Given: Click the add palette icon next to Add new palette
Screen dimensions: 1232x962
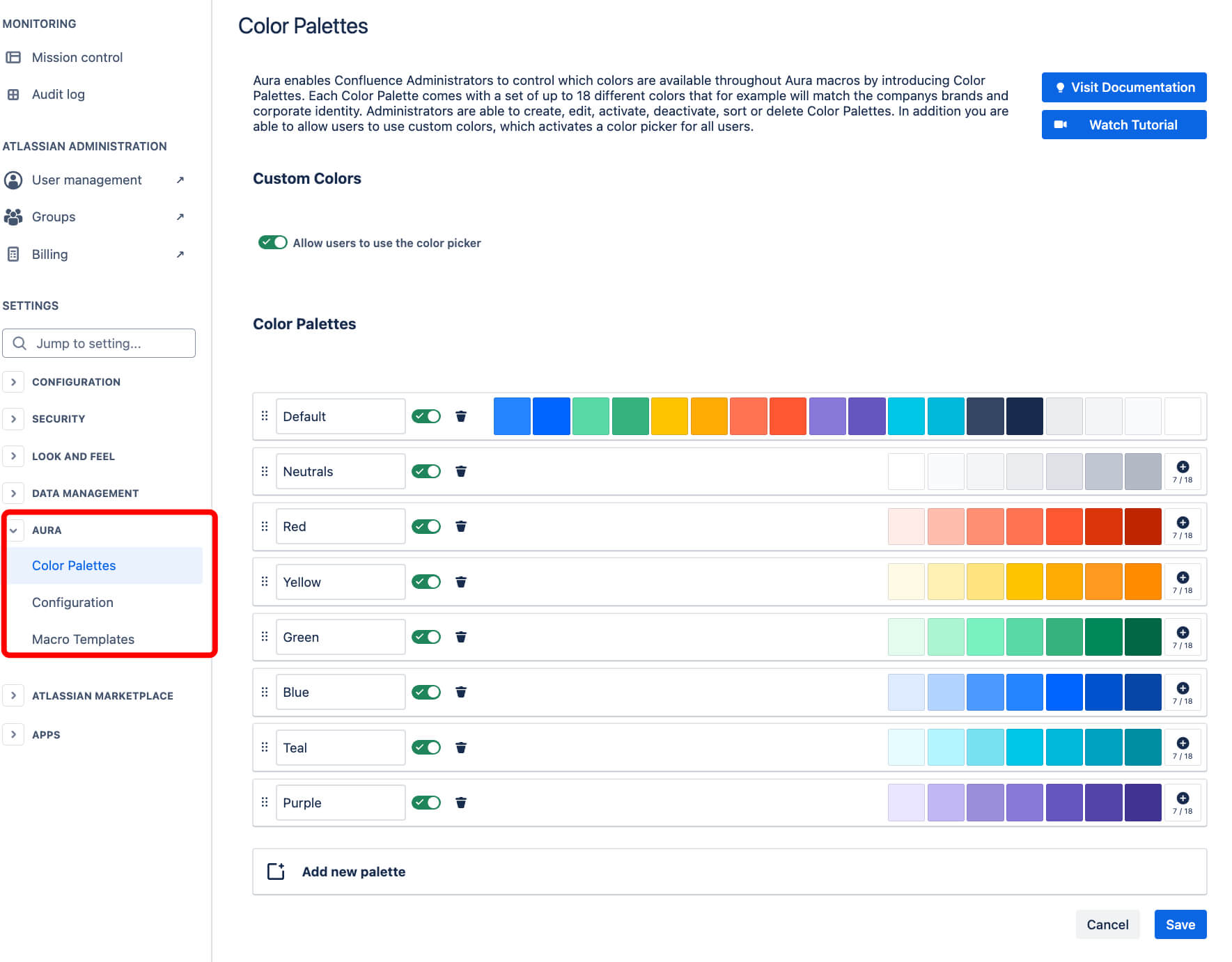Looking at the screenshot, I should coord(276,871).
